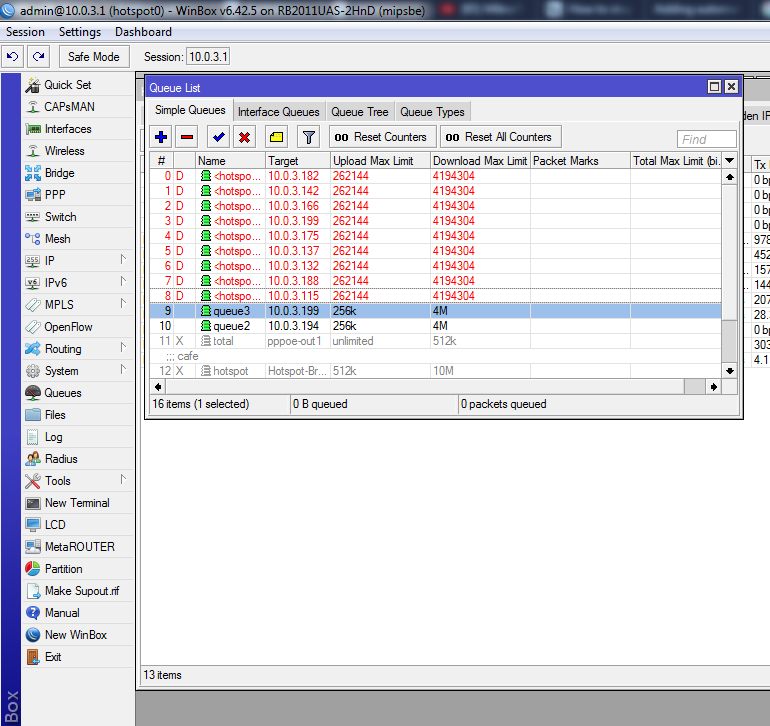770x726 pixels.
Task: Add a comment using the yellow note button
Action: [x=276, y=137]
